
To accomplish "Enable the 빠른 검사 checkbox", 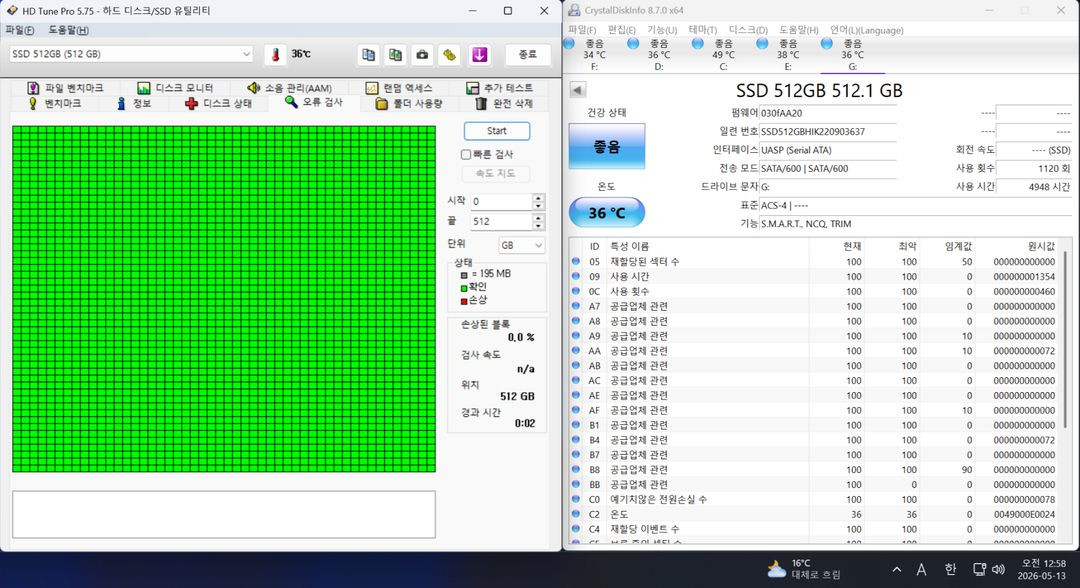I will pyautogui.click(x=466, y=154).
